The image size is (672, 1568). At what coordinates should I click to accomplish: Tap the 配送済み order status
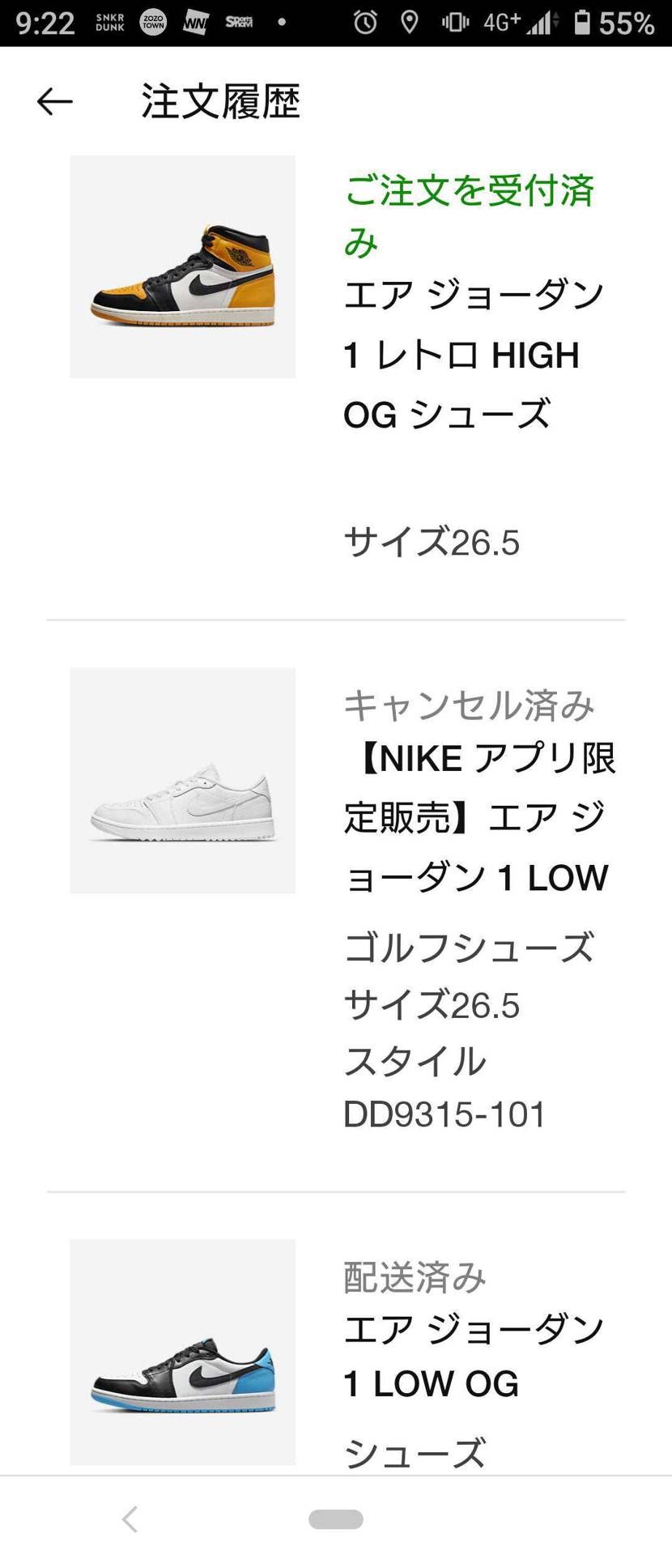tap(415, 1276)
